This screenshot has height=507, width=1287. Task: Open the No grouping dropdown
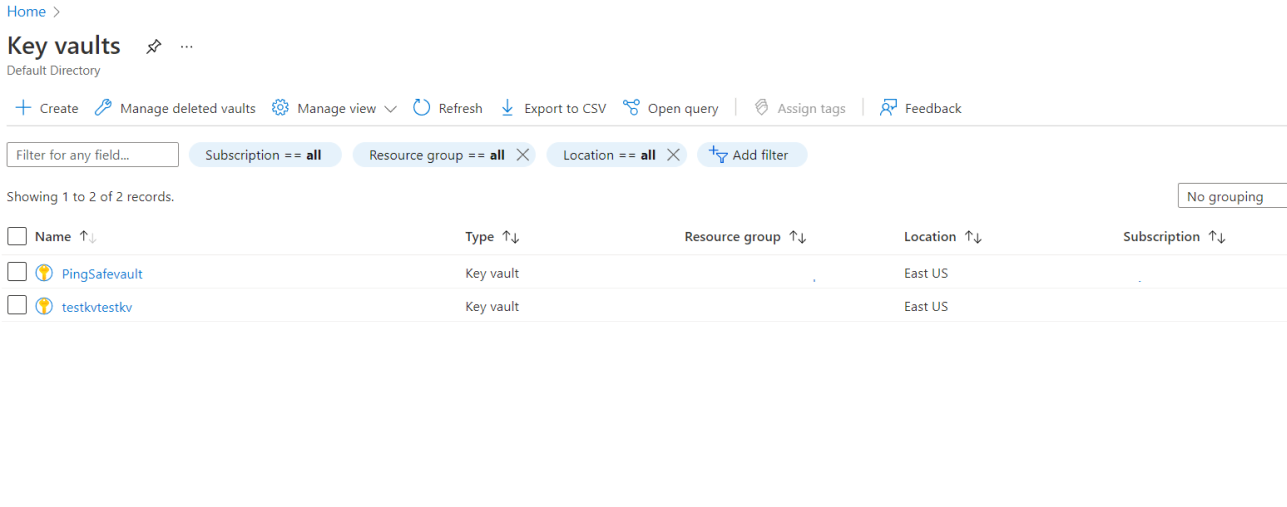(x=1232, y=197)
